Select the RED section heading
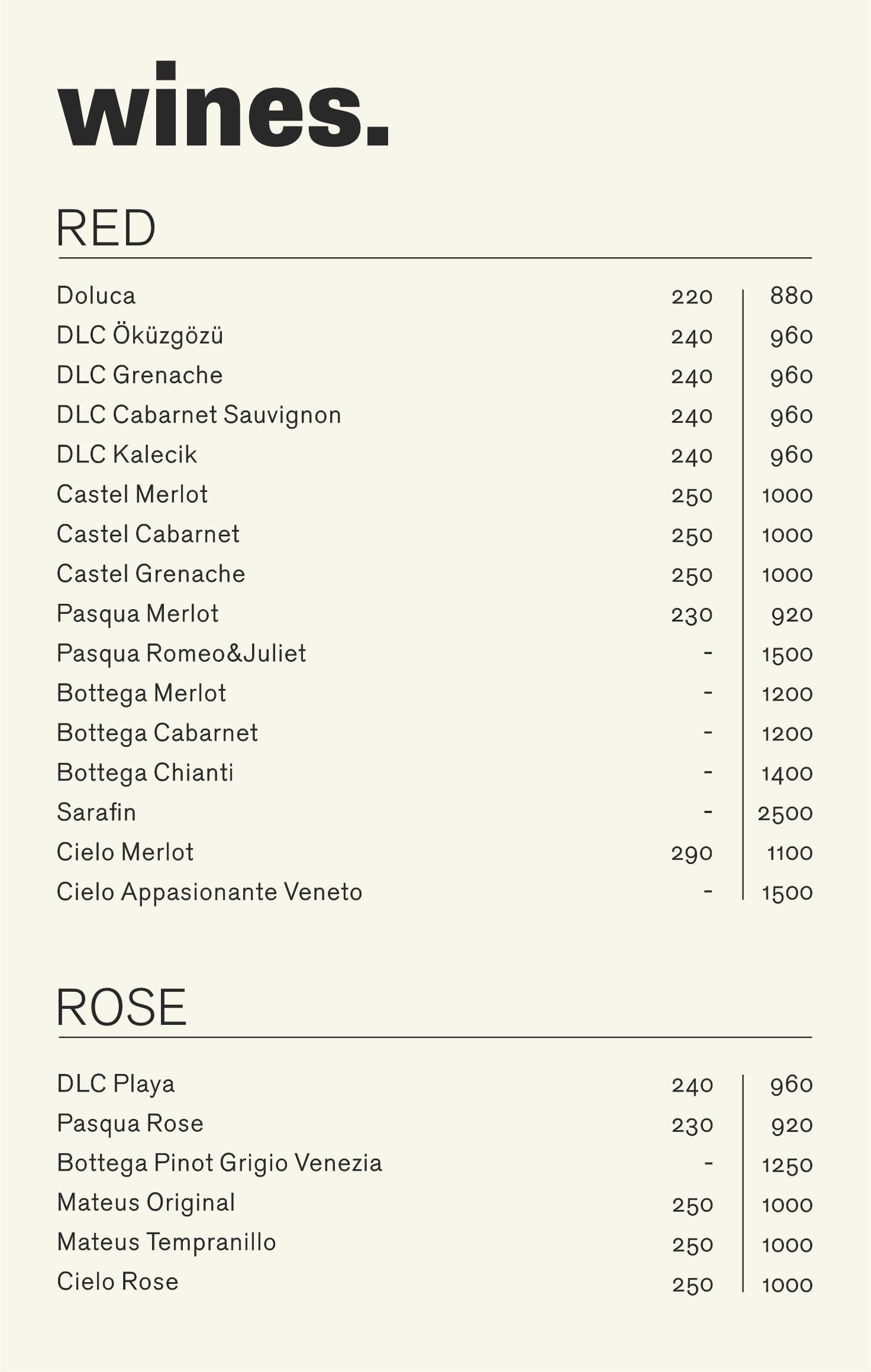The width and height of the screenshot is (871, 1372). 106,229
